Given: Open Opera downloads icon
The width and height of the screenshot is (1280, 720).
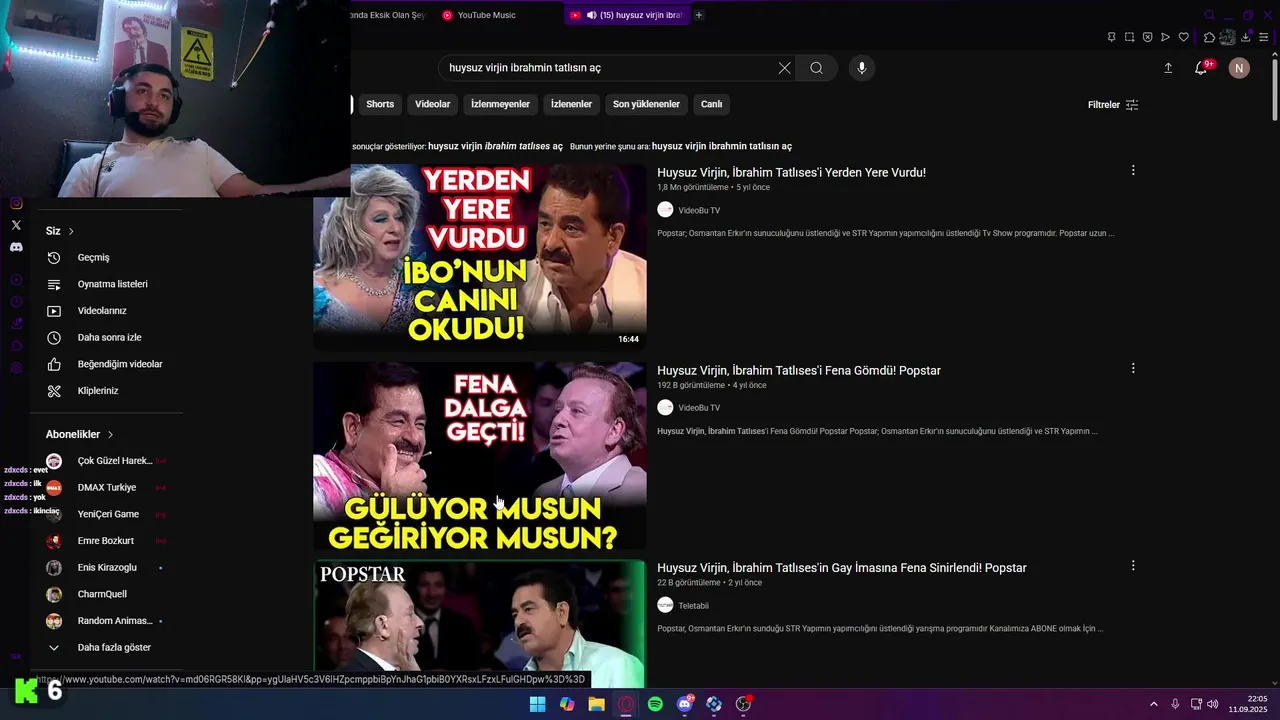Looking at the screenshot, I should tap(1245, 37).
